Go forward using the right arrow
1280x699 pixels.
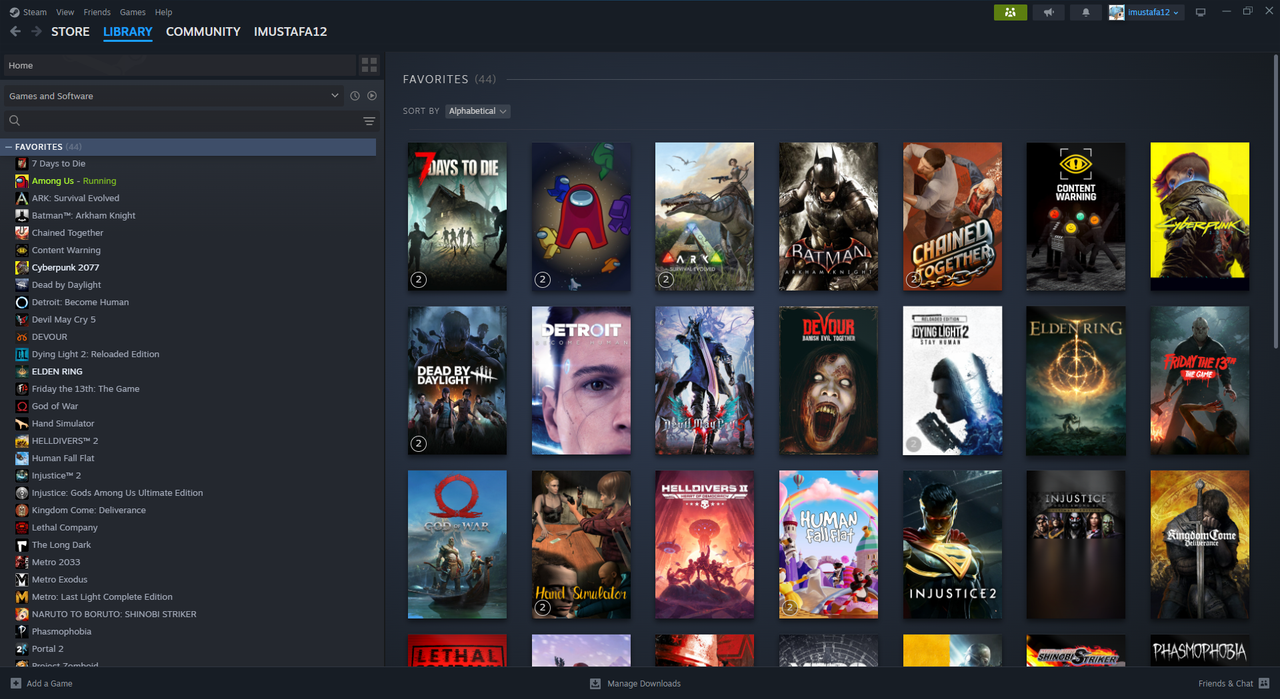[36, 32]
